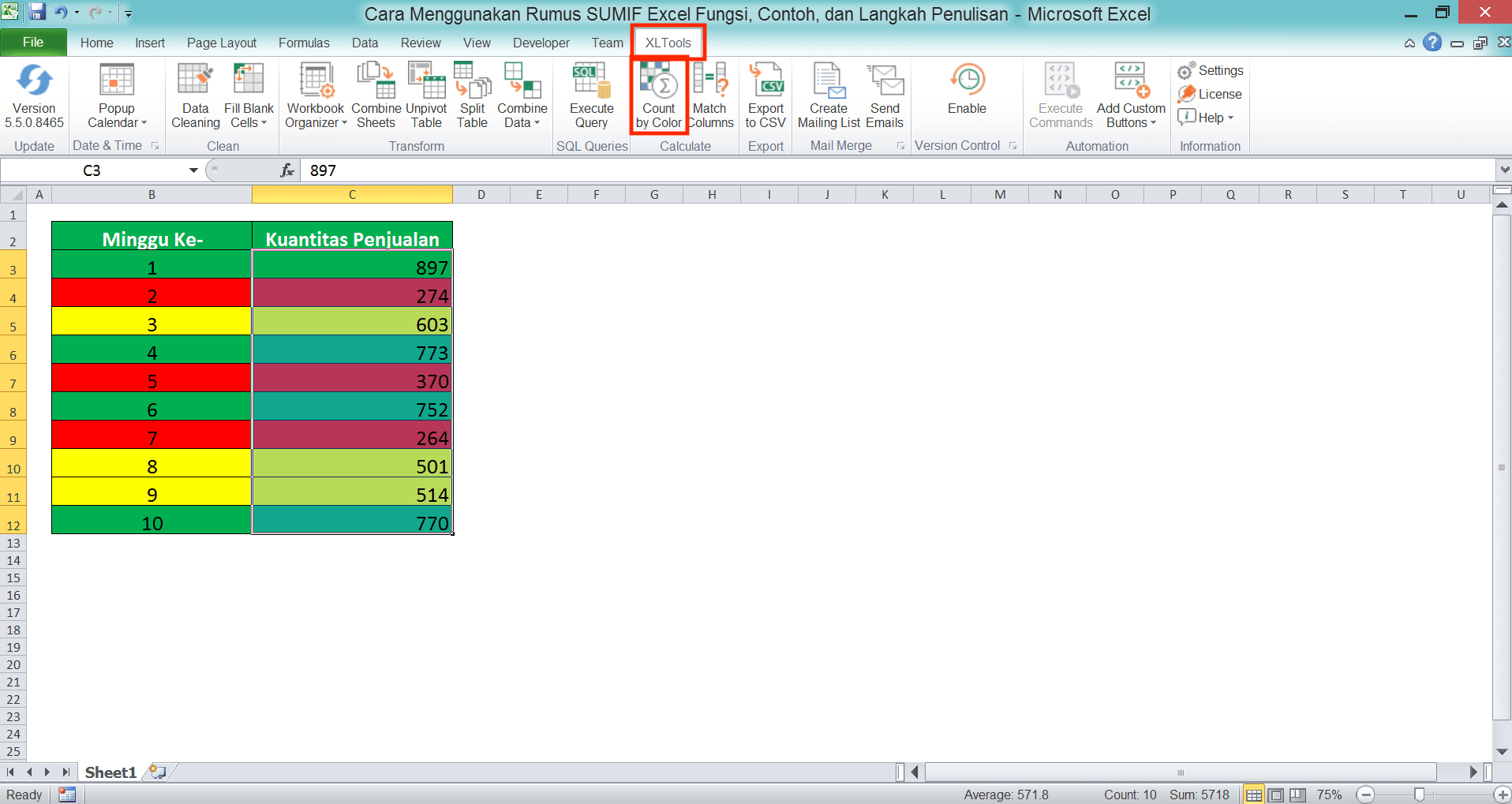Click the vertical scrollbar down arrow
The width and height of the screenshot is (1512, 804).
1502,751
